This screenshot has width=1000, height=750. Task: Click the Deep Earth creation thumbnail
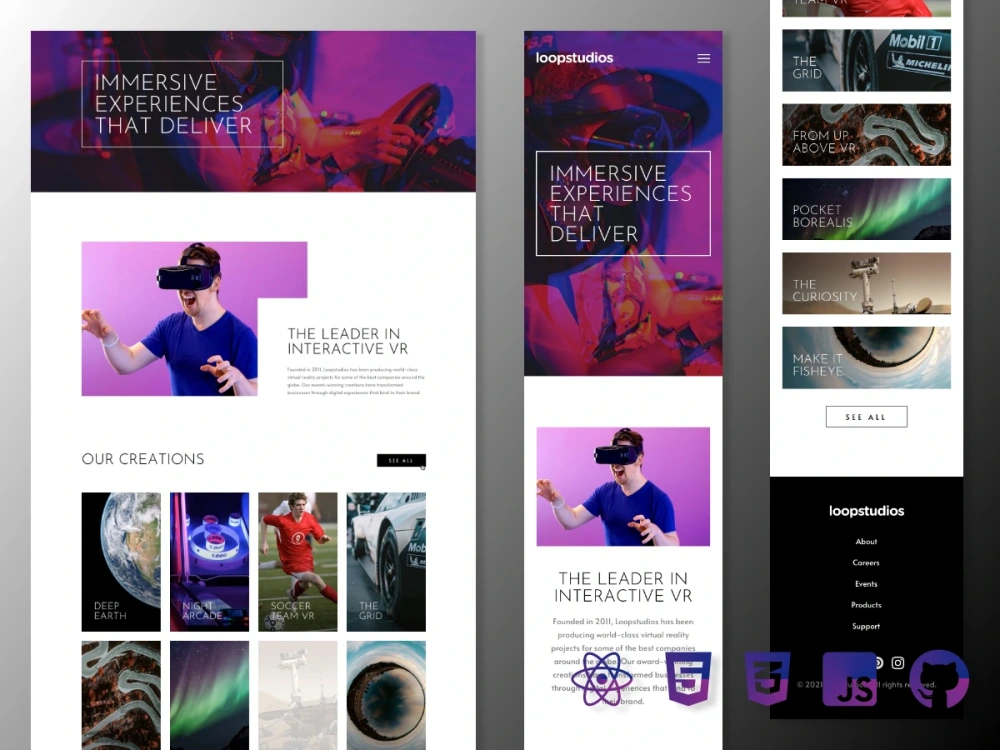120,561
